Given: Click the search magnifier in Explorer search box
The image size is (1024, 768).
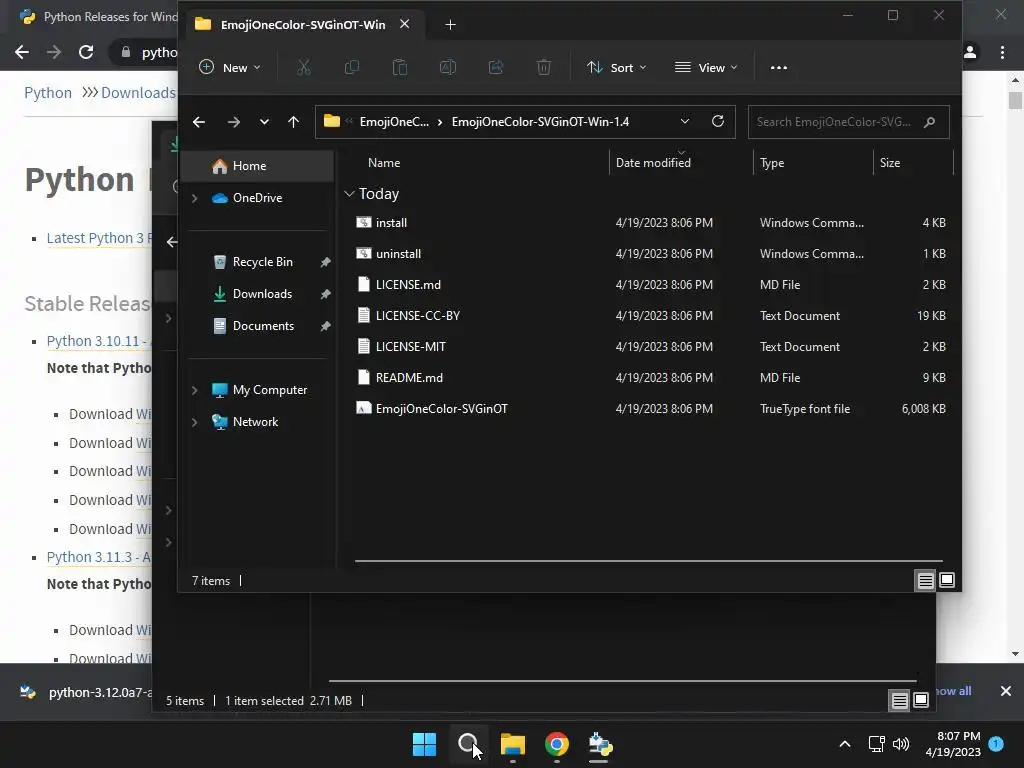Looking at the screenshot, I should coord(929,122).
